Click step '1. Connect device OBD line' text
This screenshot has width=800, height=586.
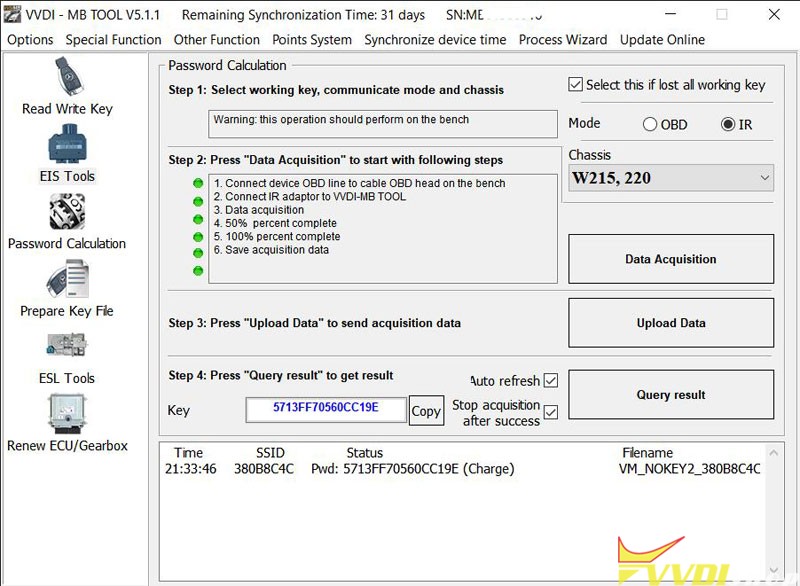coord(360,183)
